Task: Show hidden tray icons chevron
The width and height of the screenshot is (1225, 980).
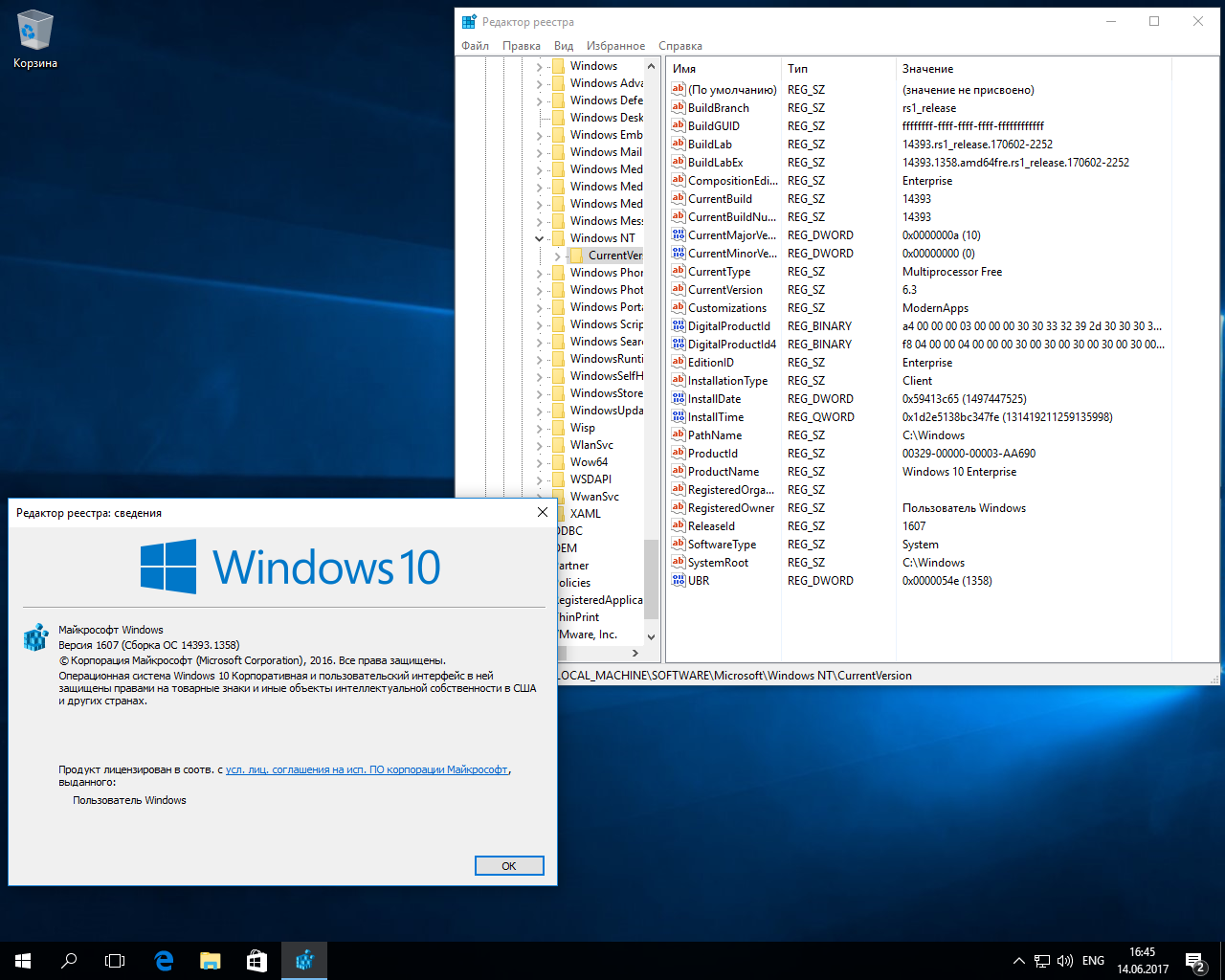Action: click(1018, 961)
